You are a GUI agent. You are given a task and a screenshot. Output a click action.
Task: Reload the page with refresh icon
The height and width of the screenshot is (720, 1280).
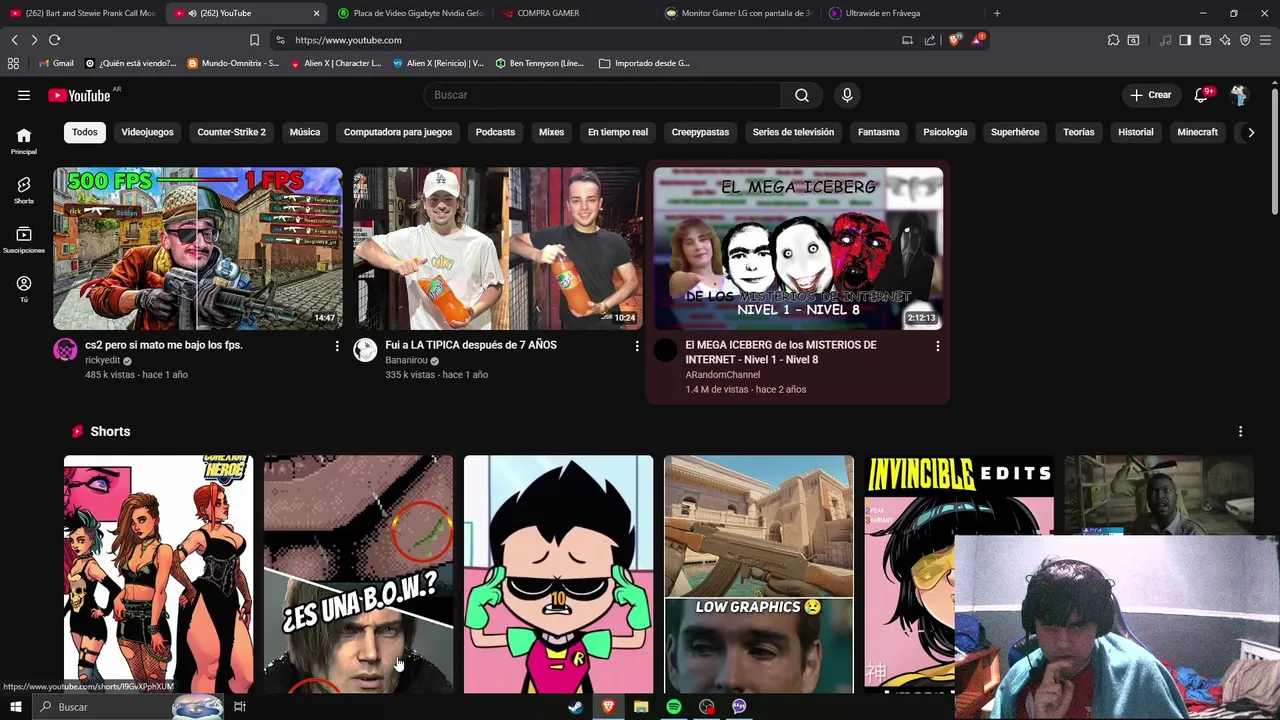click(x=54, y=40)
